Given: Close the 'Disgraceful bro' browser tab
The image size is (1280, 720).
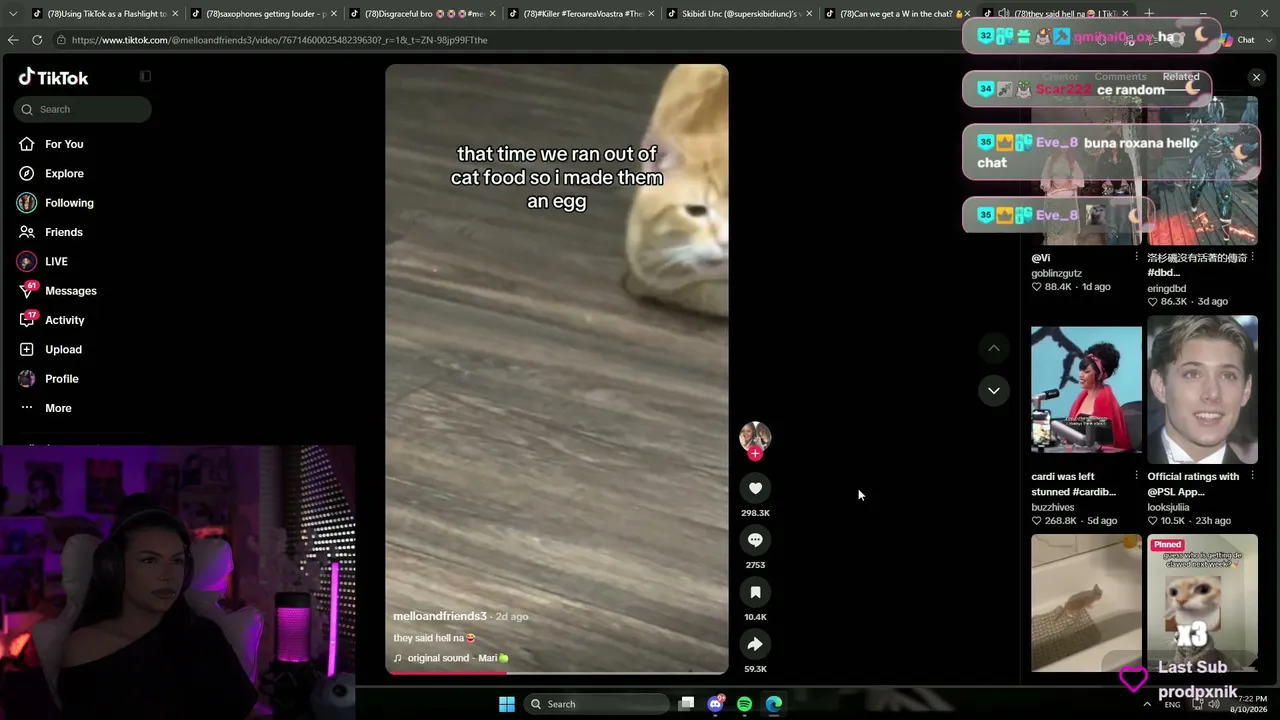Looking at the screenshot, I should (492, 14).
